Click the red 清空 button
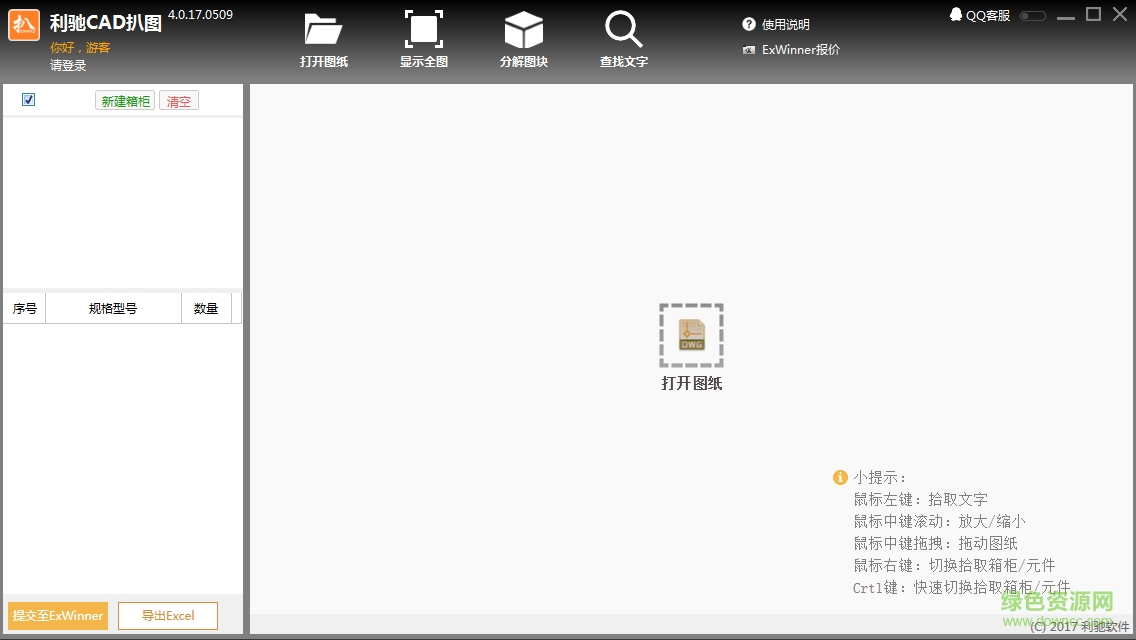Viewport: 1136px width, 640px height. (179, 101)
